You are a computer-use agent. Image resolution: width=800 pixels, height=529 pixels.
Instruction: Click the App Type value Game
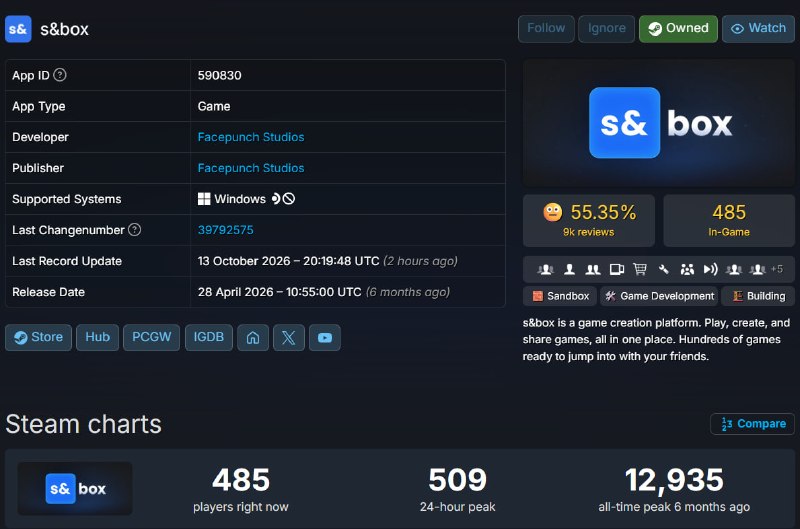point(214,107)
